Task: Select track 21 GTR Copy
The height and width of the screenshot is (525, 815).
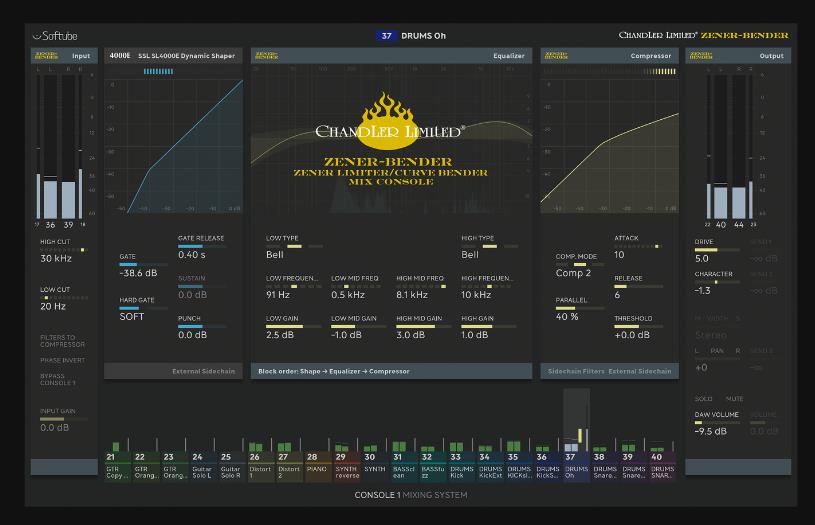Action: [118, 465]
